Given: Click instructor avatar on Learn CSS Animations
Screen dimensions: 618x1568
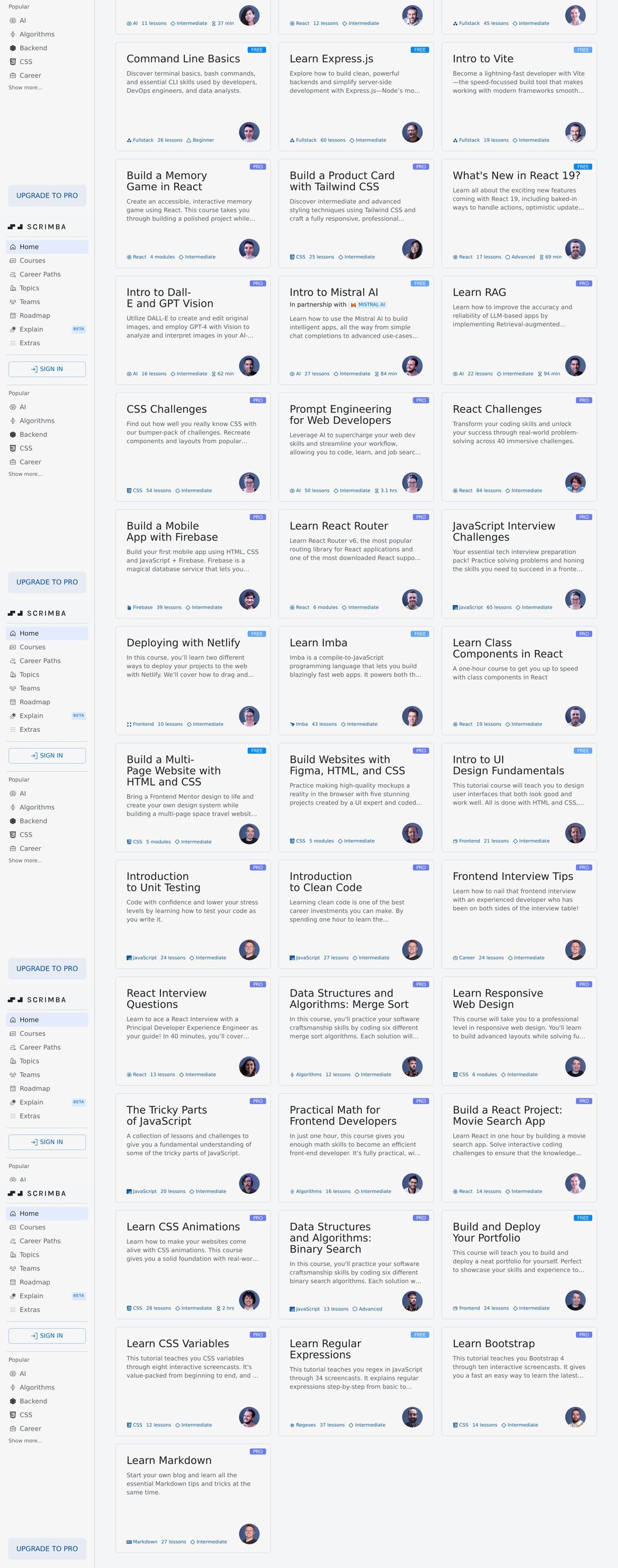Looking at the screenshot, I should click(249, 1300).
